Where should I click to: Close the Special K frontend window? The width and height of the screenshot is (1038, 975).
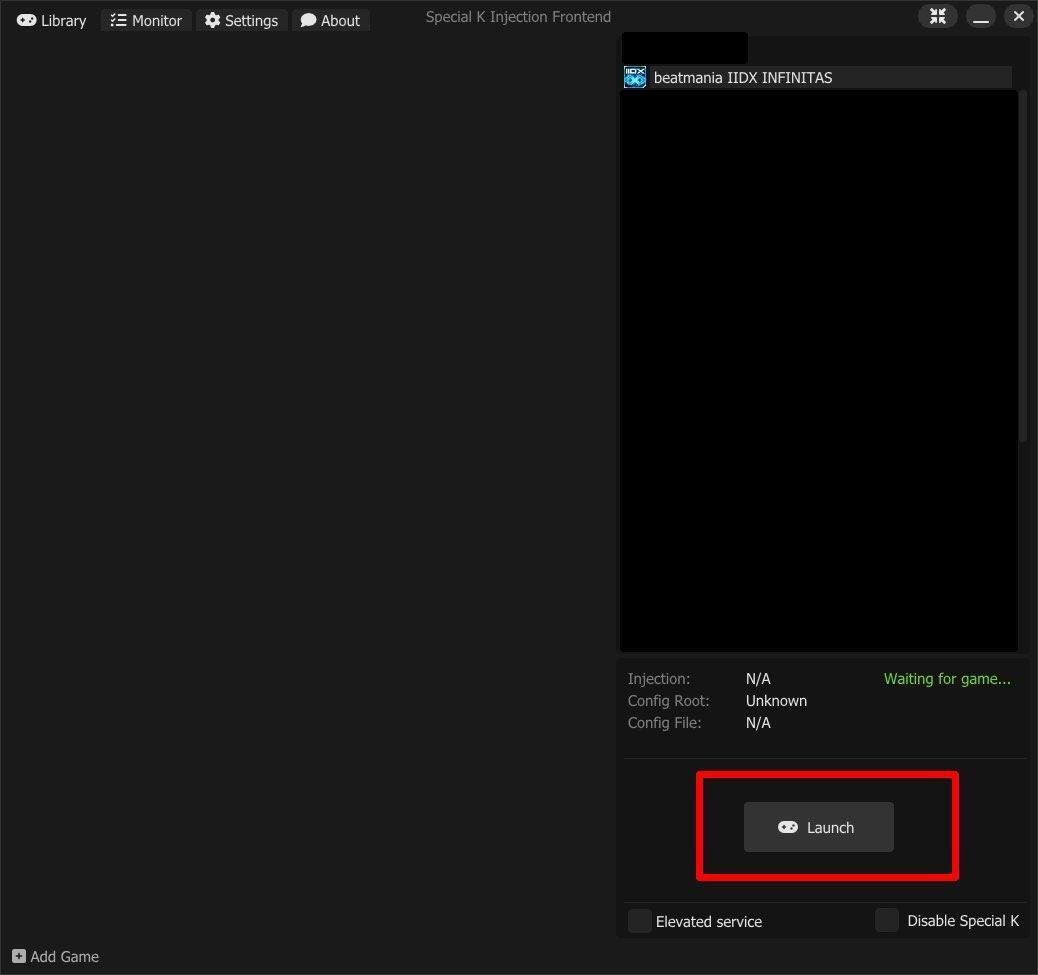1019,16
